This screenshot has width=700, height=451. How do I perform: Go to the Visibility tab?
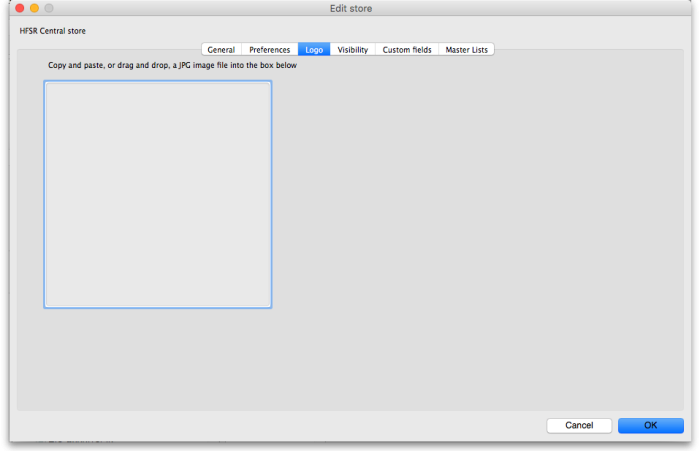(352, 49)
